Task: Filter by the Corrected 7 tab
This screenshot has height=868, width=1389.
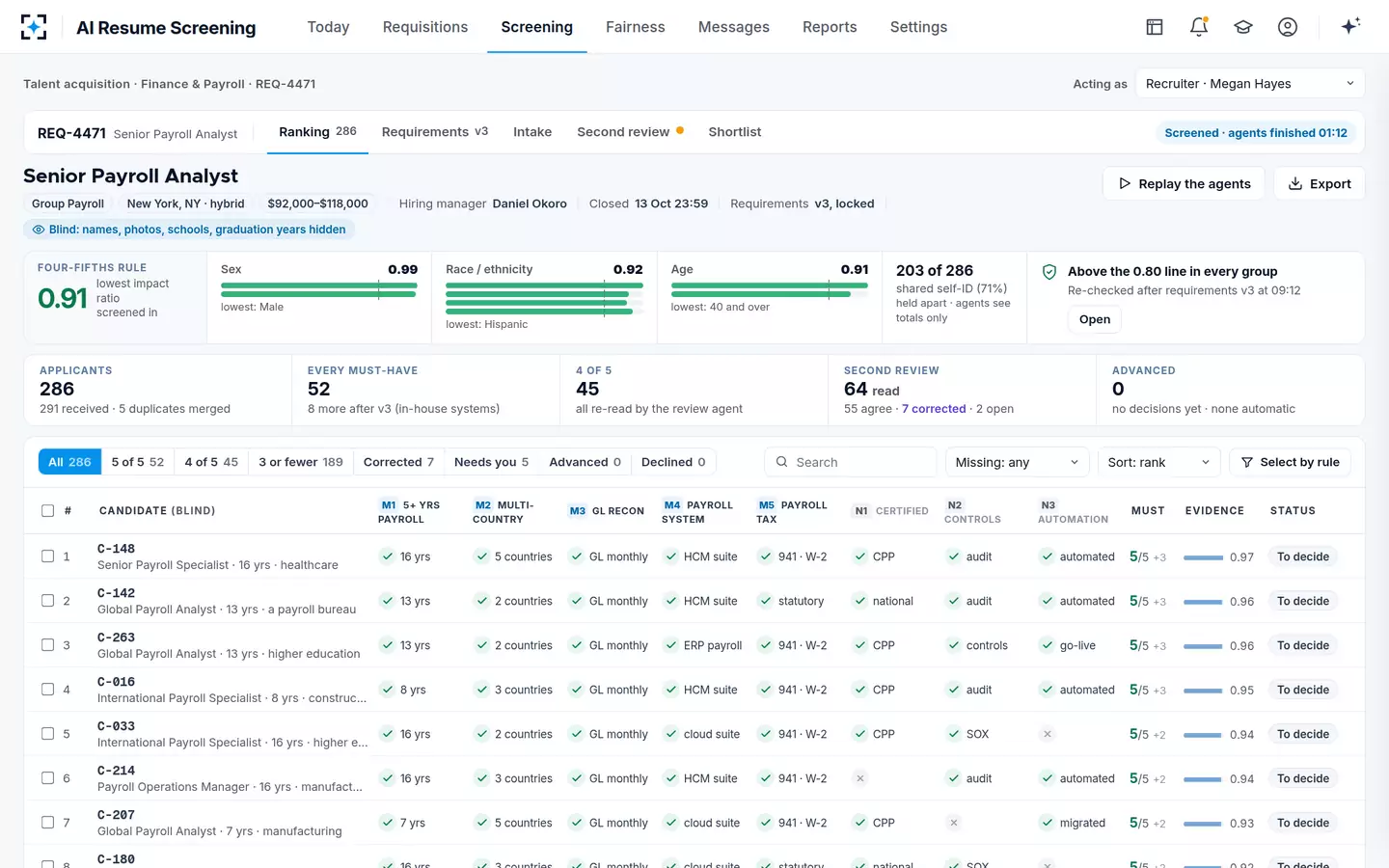Action: [398, 462]
